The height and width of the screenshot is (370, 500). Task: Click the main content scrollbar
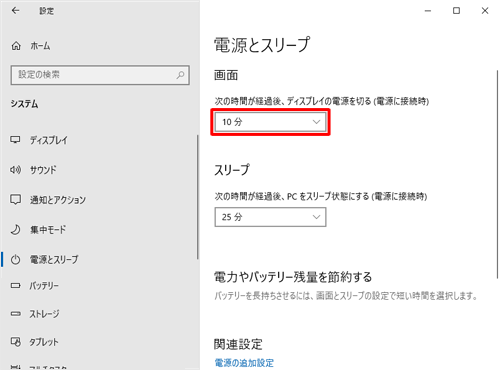(498, 174)
